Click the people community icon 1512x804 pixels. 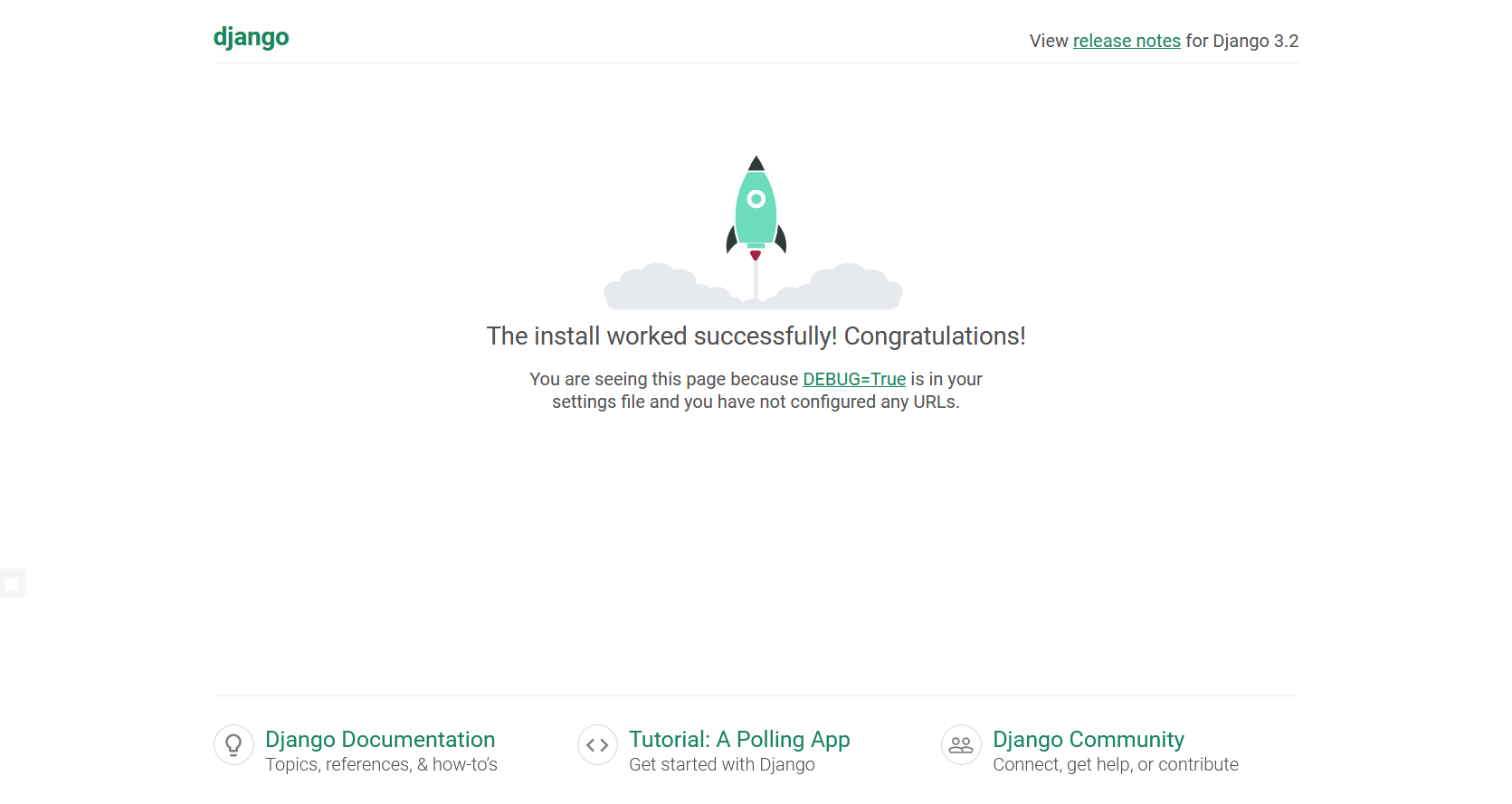coord(961,745)
